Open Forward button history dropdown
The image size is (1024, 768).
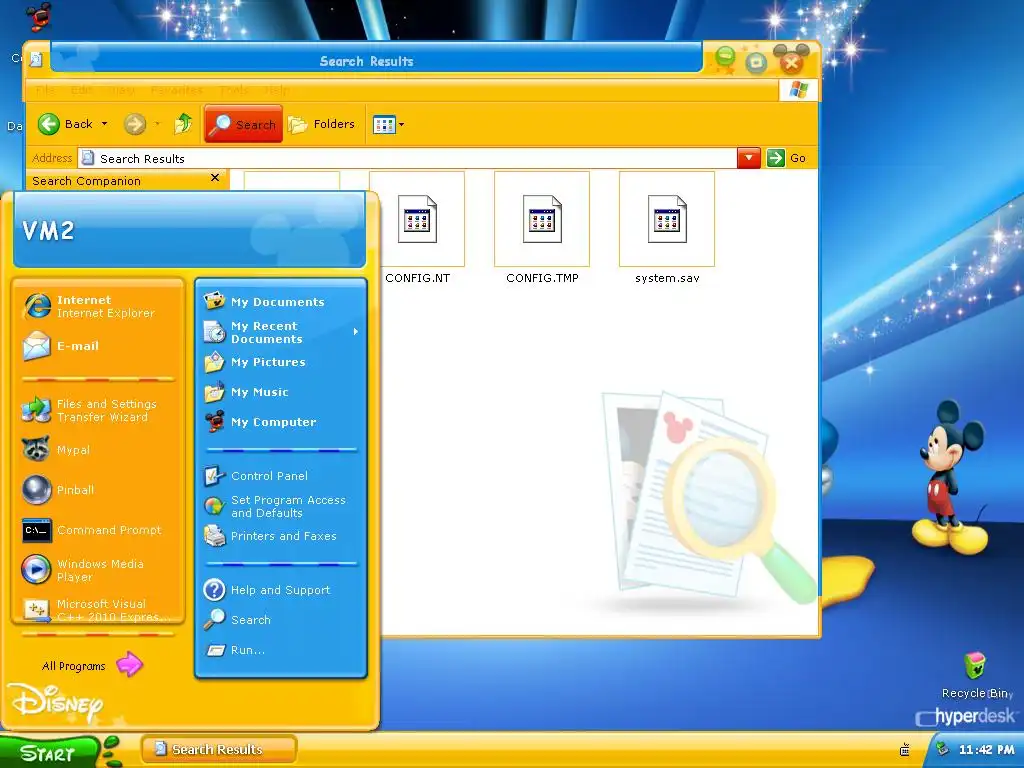(x=157, y=123)
